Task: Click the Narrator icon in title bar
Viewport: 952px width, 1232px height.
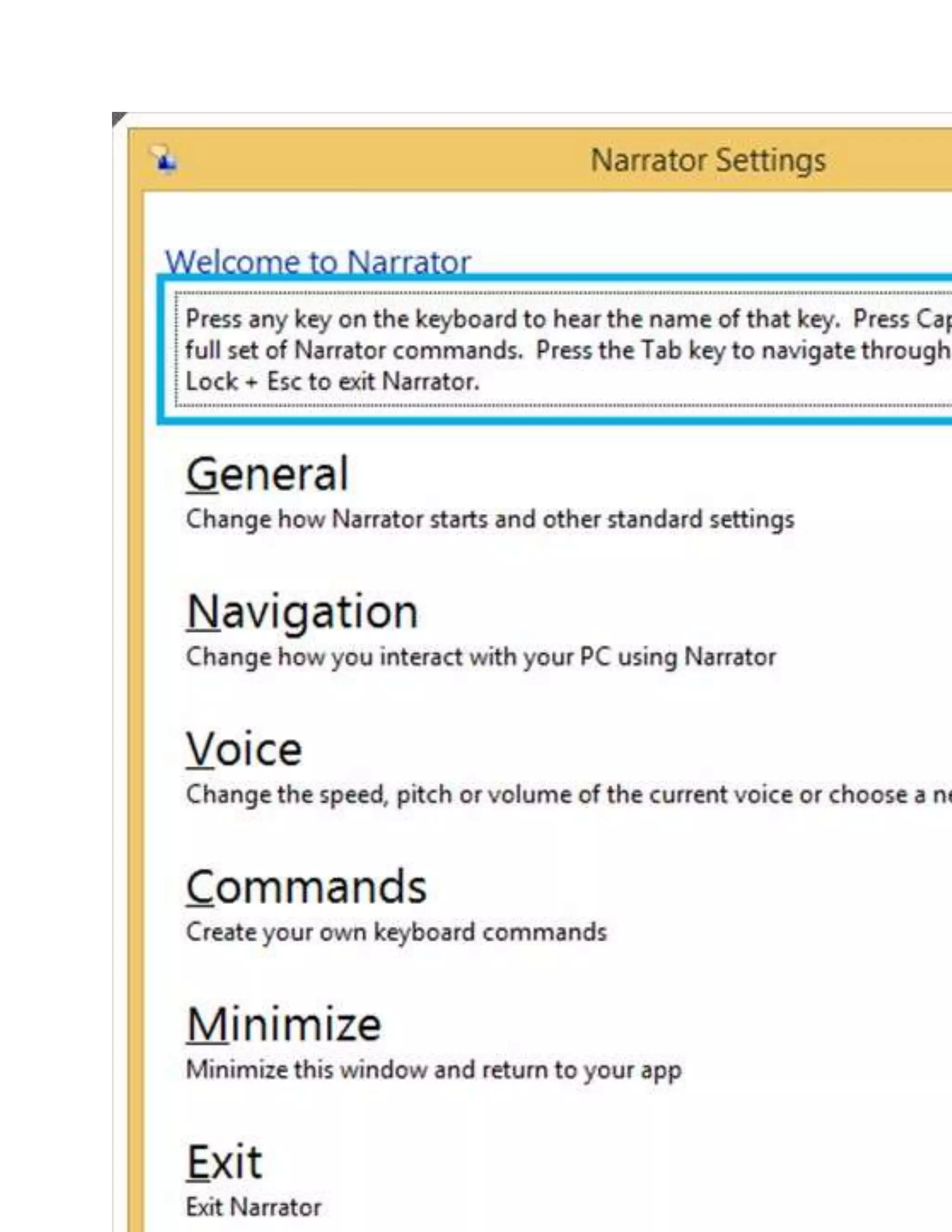Action: coord(164,159)
